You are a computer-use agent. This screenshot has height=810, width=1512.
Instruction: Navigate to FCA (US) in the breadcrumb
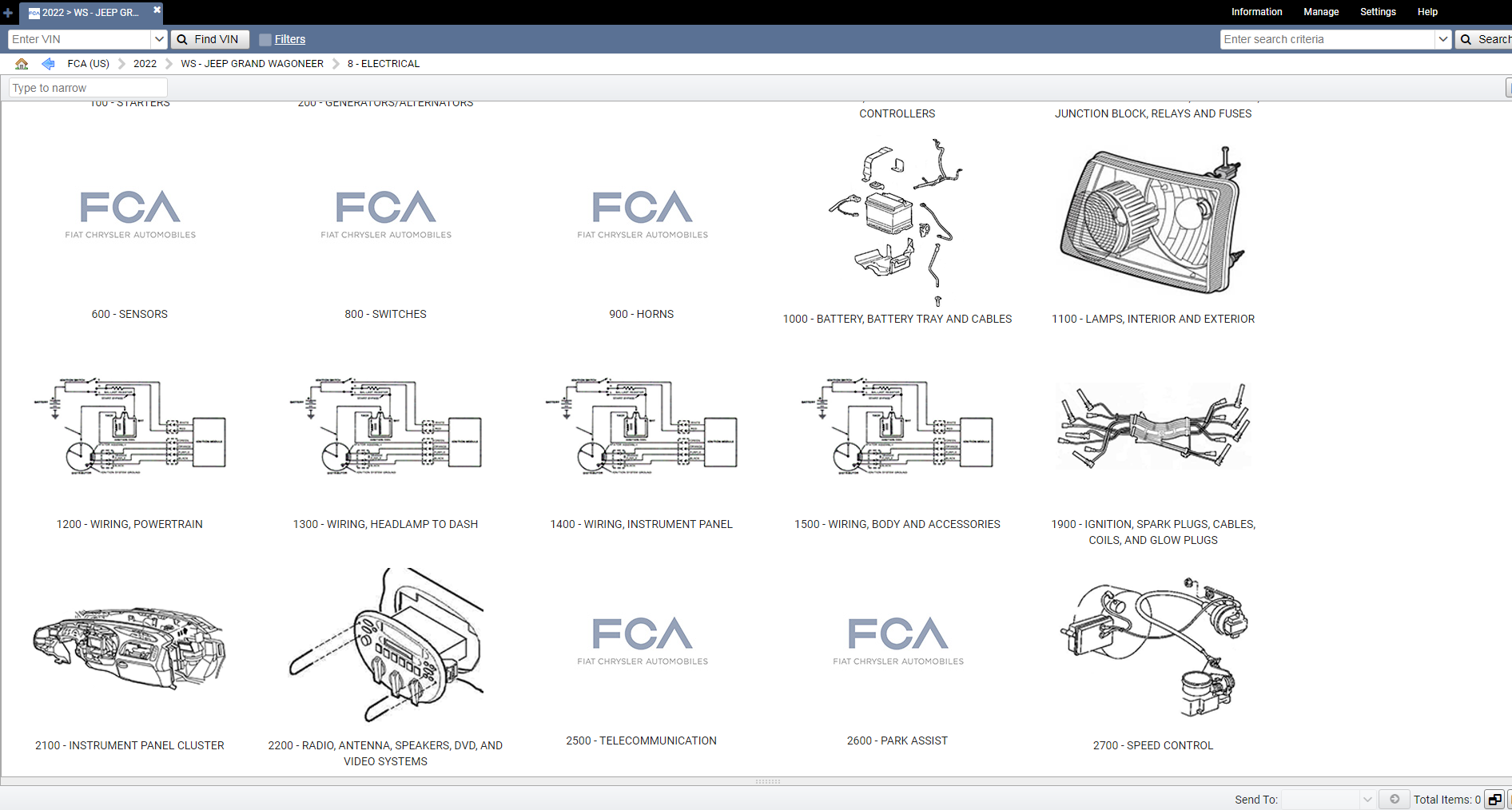[88, 64]
